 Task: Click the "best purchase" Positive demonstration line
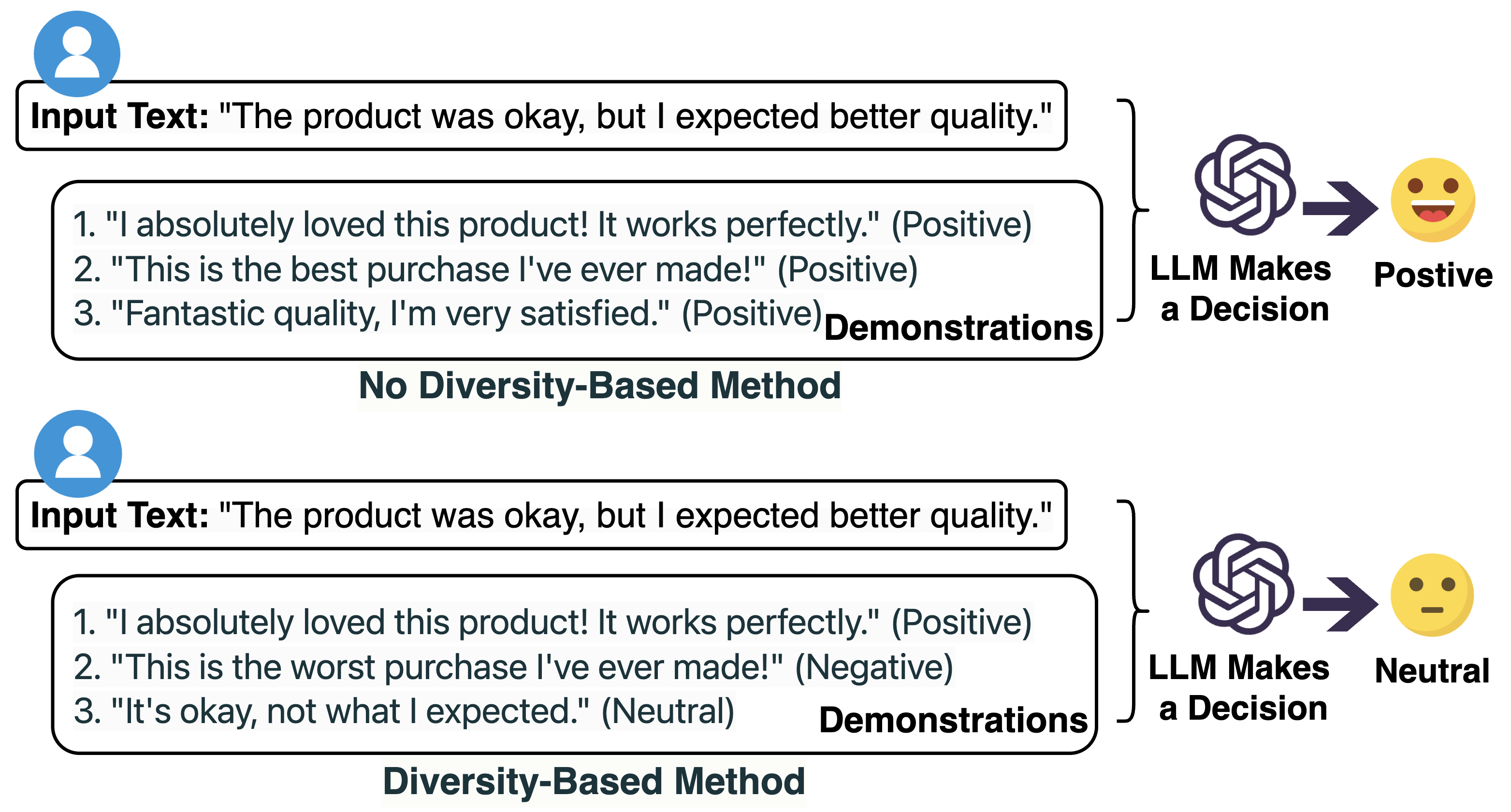point(495,270)
